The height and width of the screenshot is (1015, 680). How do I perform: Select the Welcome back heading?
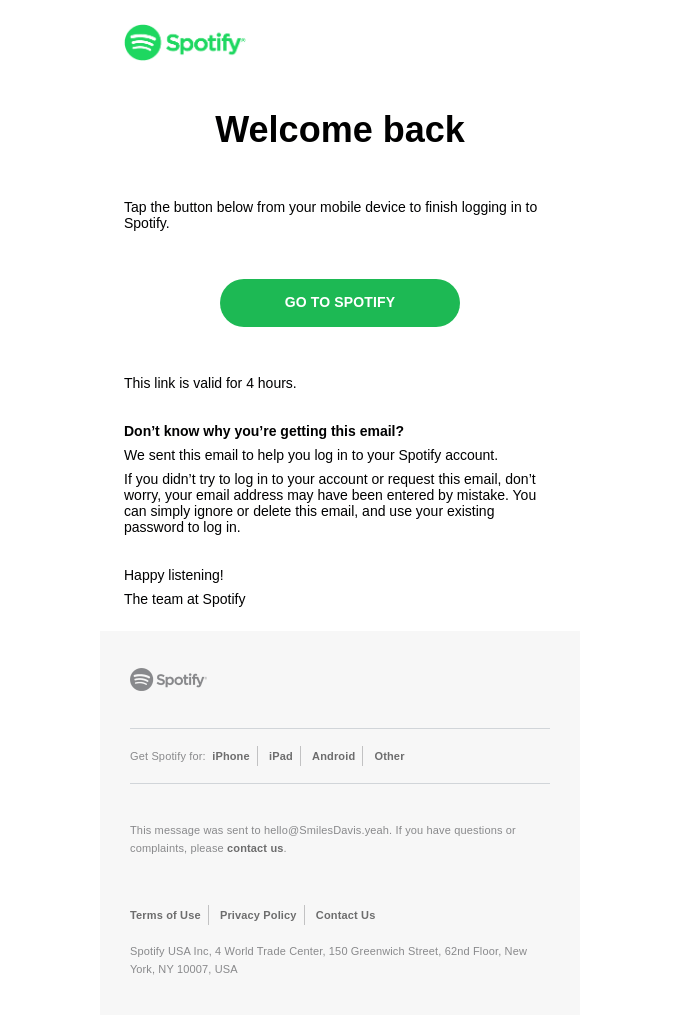pos(340,129)
